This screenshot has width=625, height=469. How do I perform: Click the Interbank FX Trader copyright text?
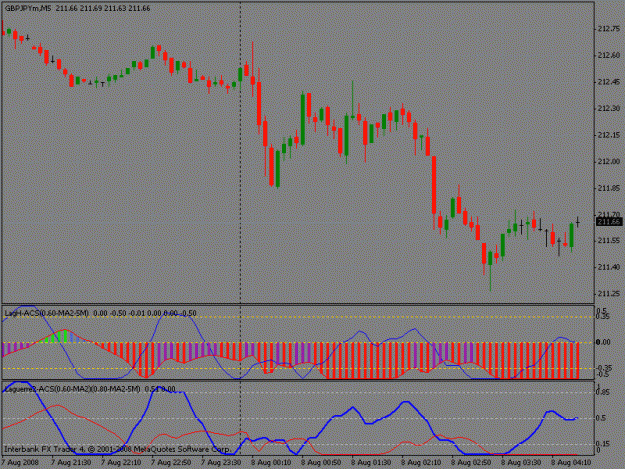(x=118, y=449)
